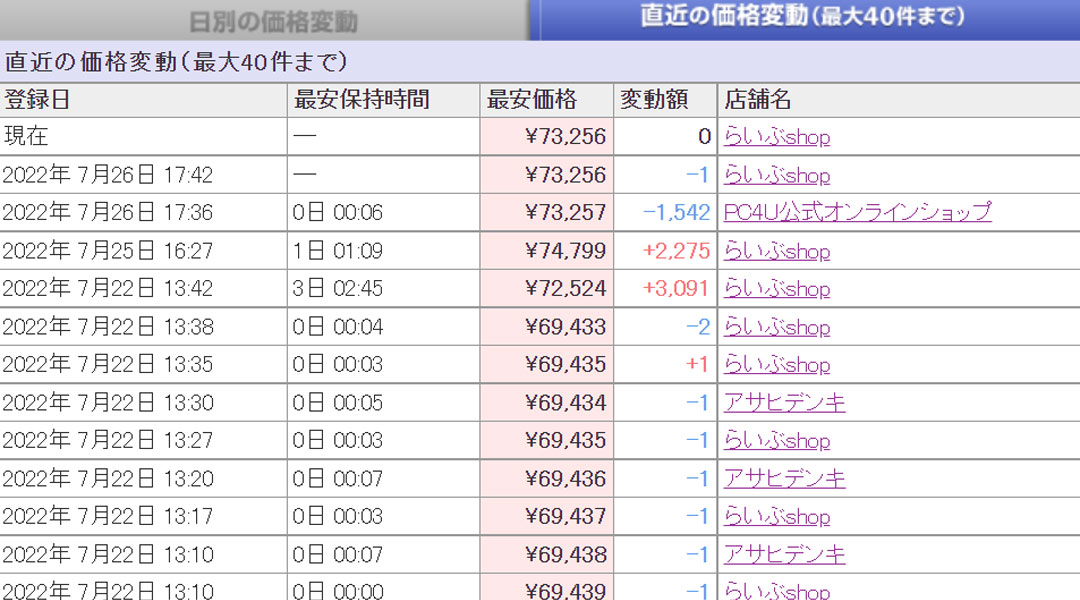The height and width of the screenshot is (600, 1080).
Task: Click the 店舗名 column header
Action: coord(899,100)
